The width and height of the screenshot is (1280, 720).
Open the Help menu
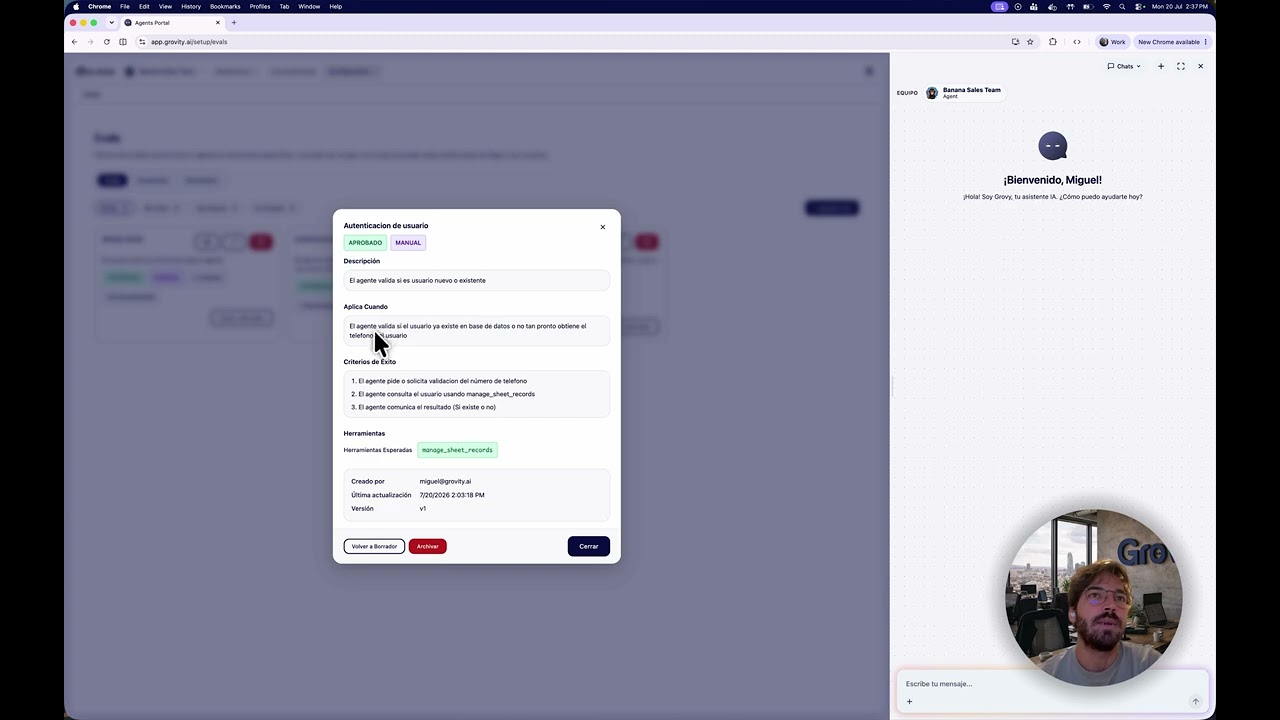click(336, 6)
